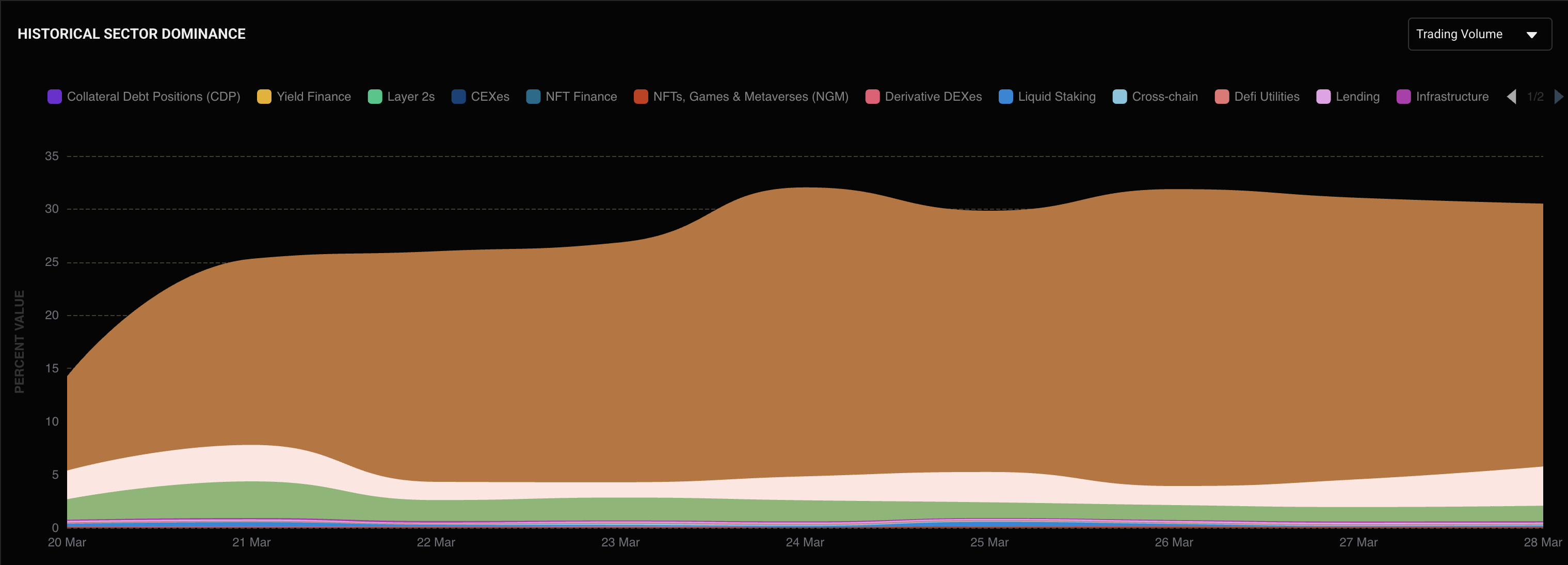Screen dimensions: 1568x565
Task: Click the purple CDP legend swatch
Action: point(54,97)
